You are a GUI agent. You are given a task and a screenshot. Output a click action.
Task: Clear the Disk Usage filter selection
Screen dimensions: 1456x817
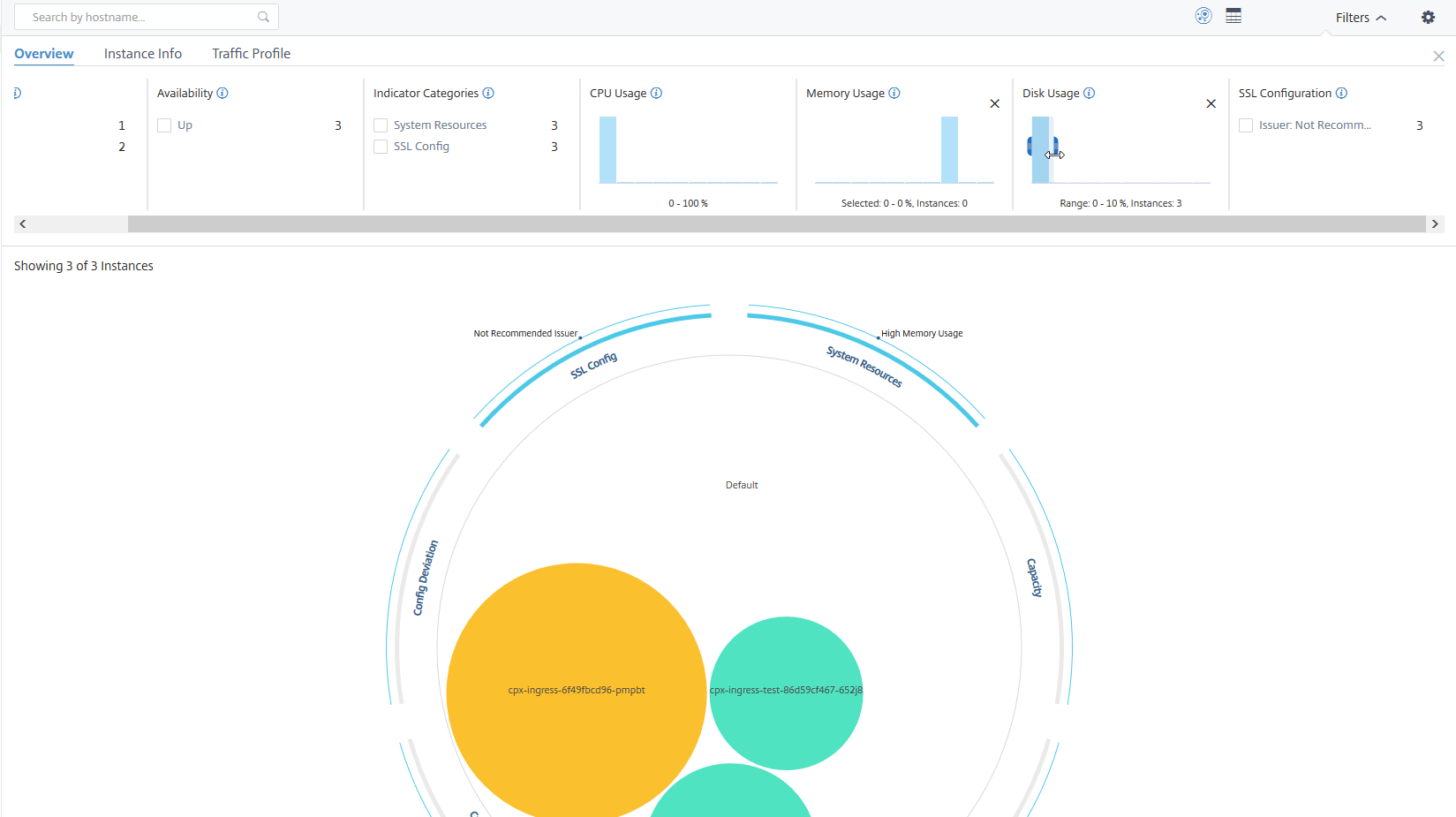point(1211,103)
